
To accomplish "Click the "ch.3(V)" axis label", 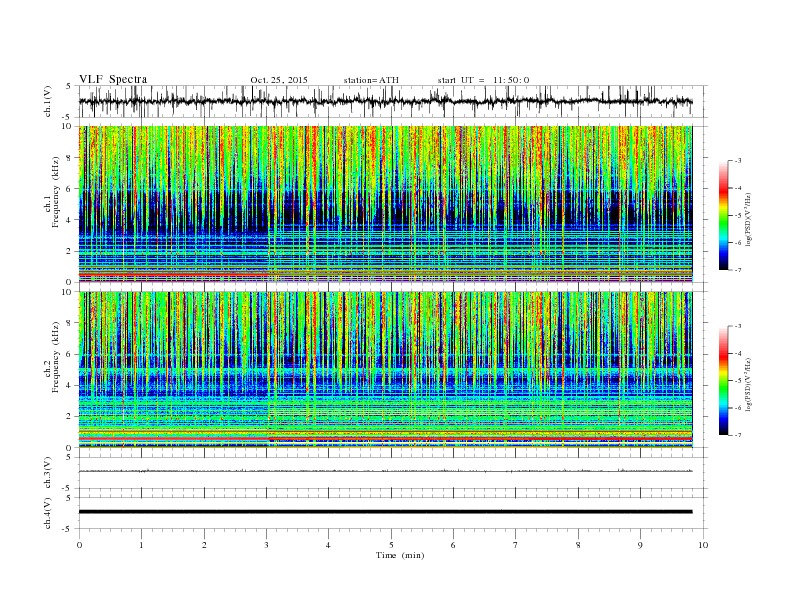I will [x=47, y=473].
